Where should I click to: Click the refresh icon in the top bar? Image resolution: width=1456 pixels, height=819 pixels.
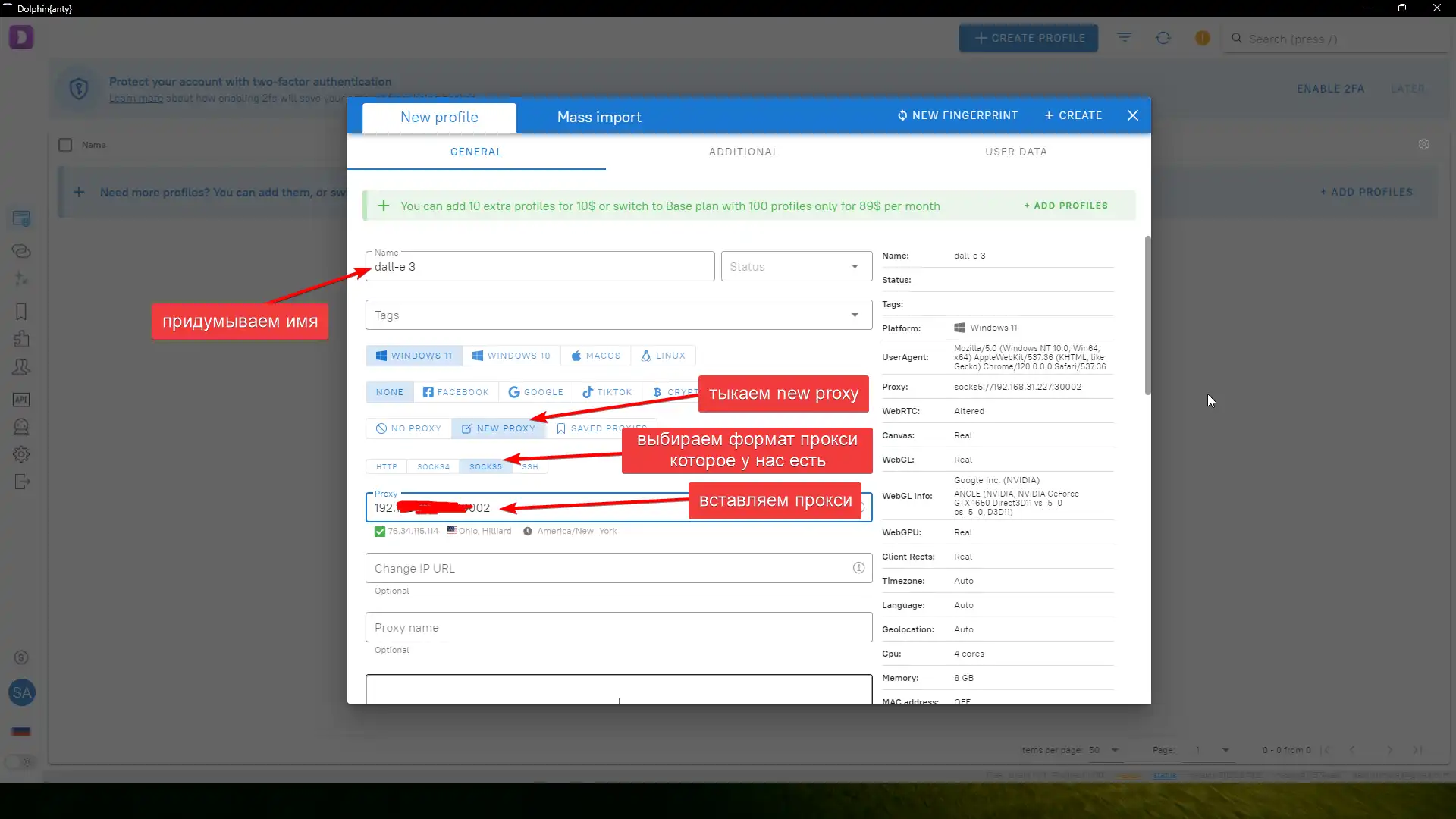pyautogui.click(x=1163, y=38)
